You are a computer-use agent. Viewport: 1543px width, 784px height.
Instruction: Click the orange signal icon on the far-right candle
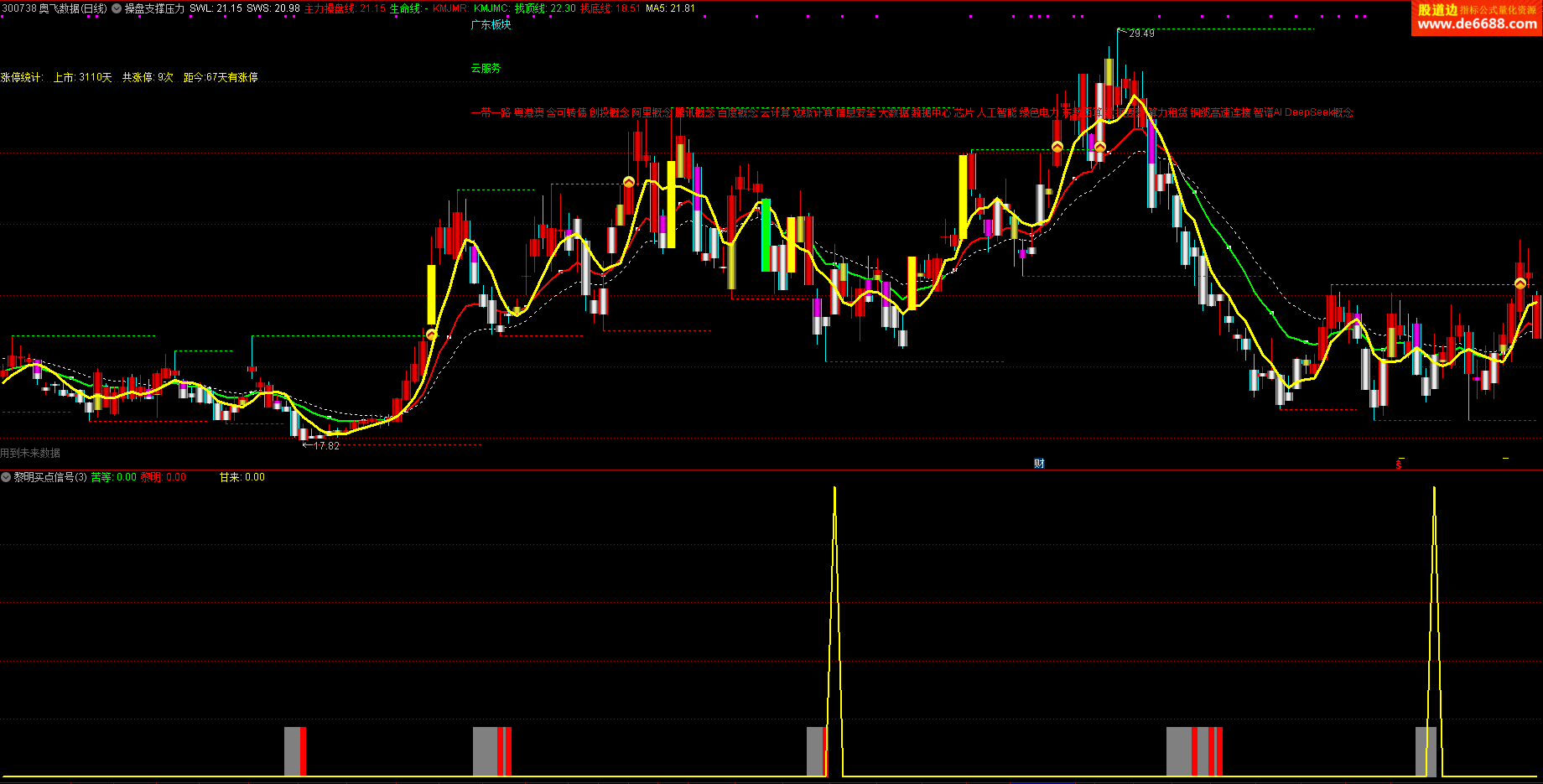pyautogui.click(x=1520, y=283)
